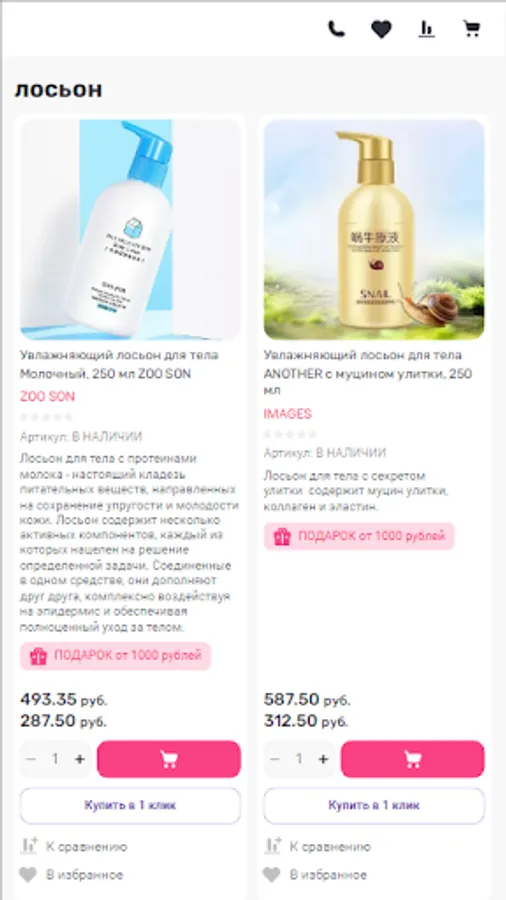Open the phone contact icon in header
Screen dimensions: 506x900
pyautogui.click(x=336, y=29)
